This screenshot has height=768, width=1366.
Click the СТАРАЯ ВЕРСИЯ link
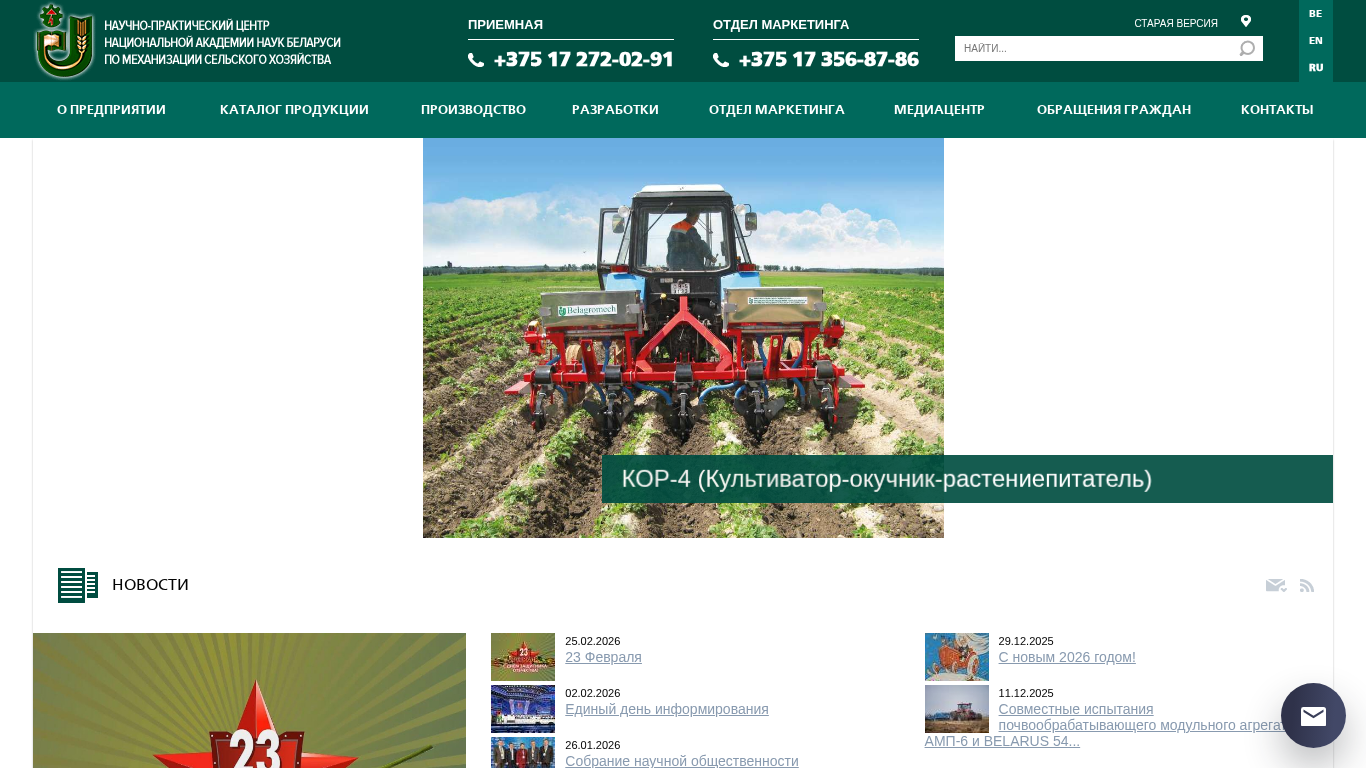(x=1176, y=23)
